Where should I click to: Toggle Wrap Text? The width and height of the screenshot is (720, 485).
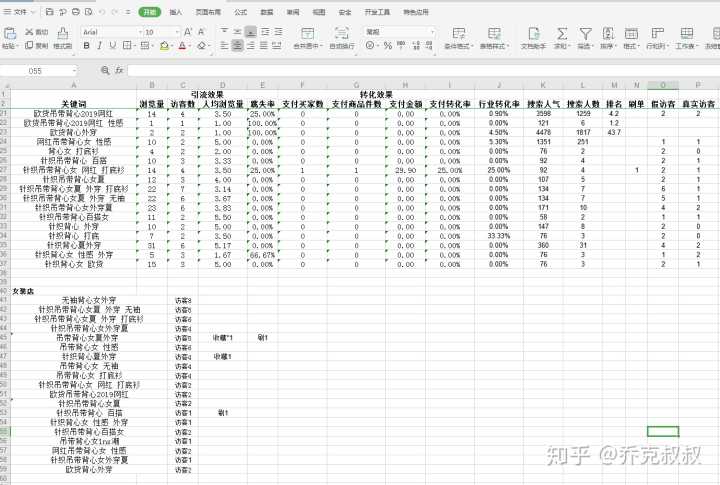[342, 37]
